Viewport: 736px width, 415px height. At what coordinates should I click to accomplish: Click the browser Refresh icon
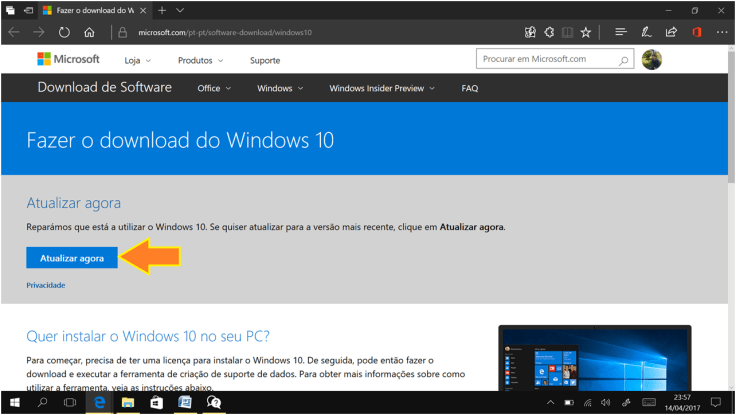pyautogui.click(x=65, y=32)
